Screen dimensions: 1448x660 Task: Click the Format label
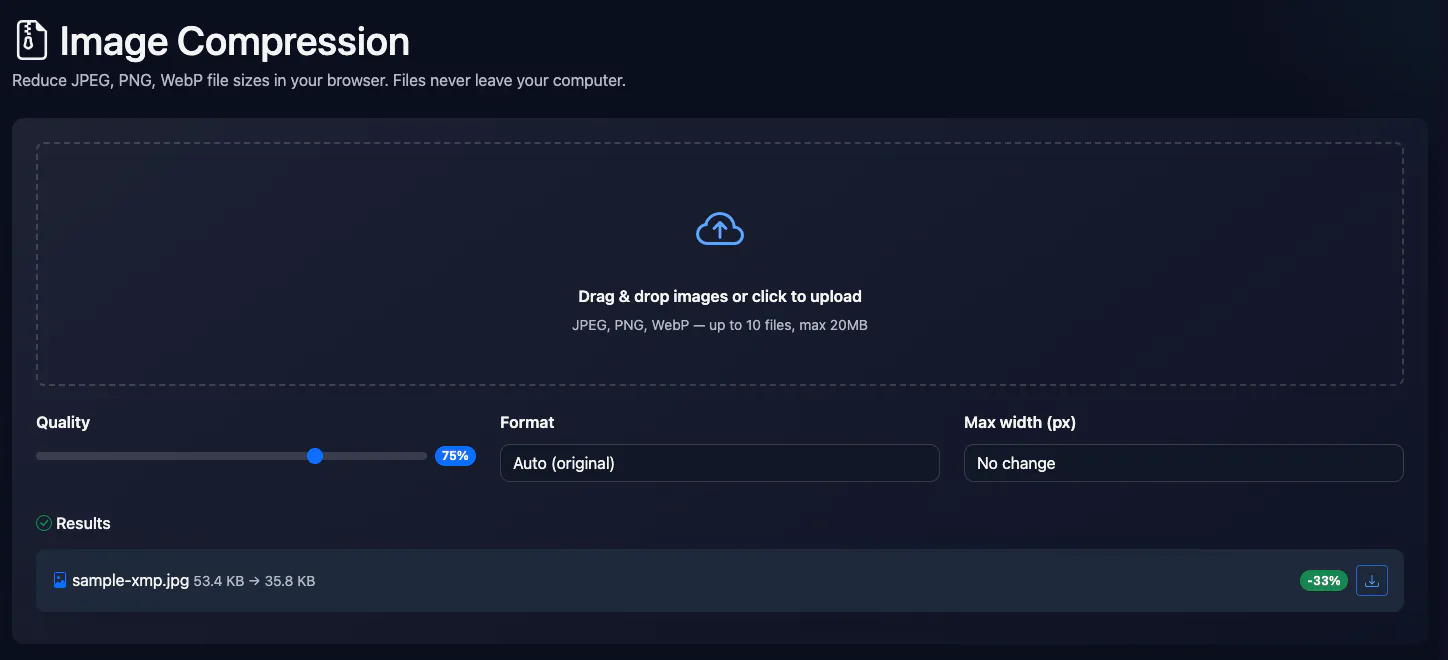[x=527, y=422]
